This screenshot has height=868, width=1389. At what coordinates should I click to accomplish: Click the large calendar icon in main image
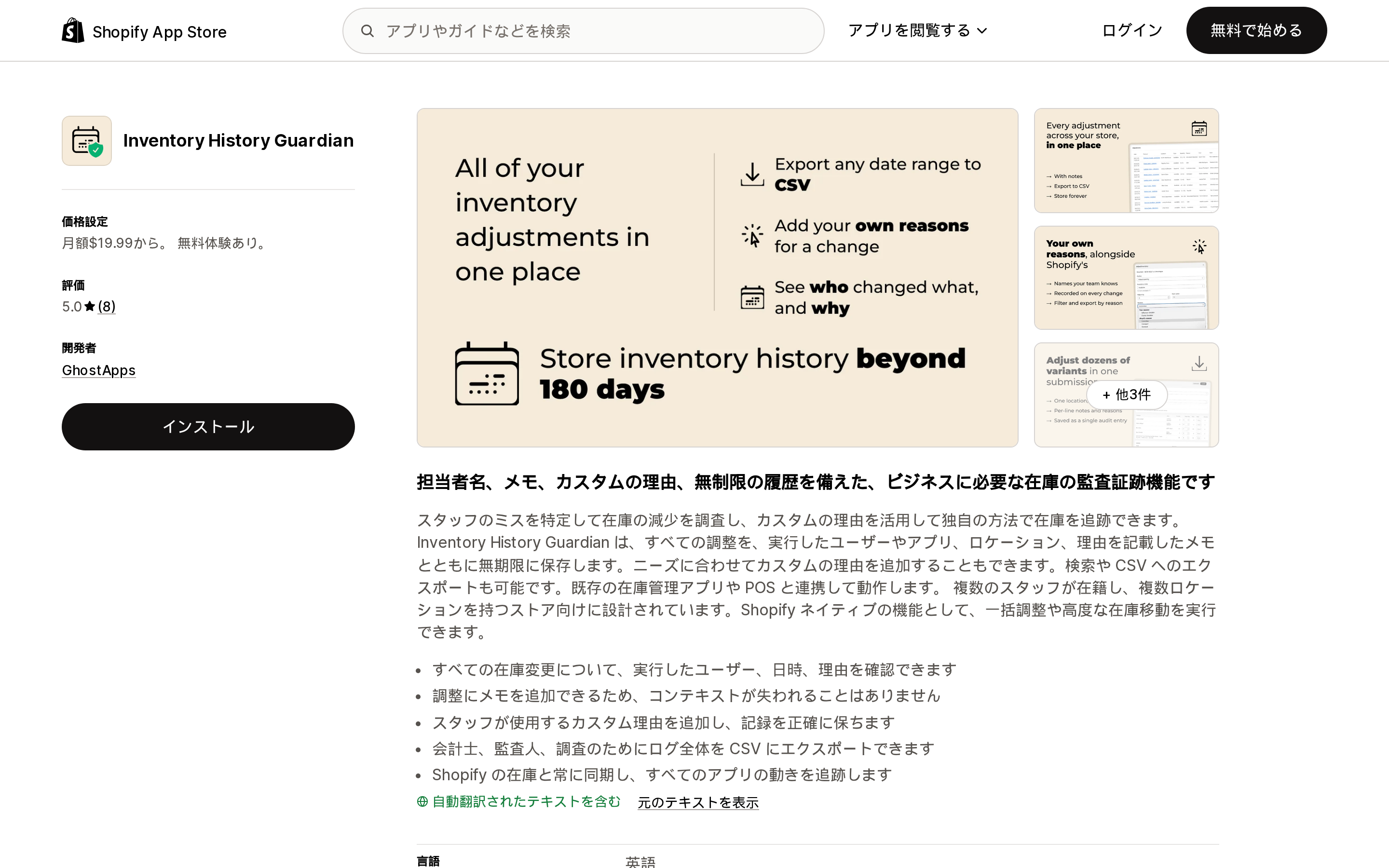(487, 374)
